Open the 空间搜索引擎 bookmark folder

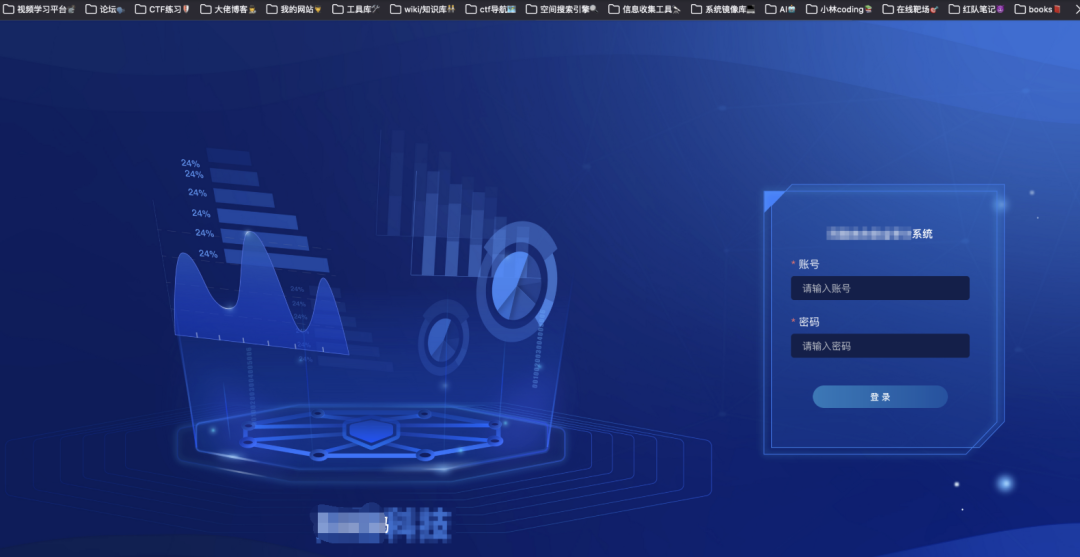click(x=561, y=10)
